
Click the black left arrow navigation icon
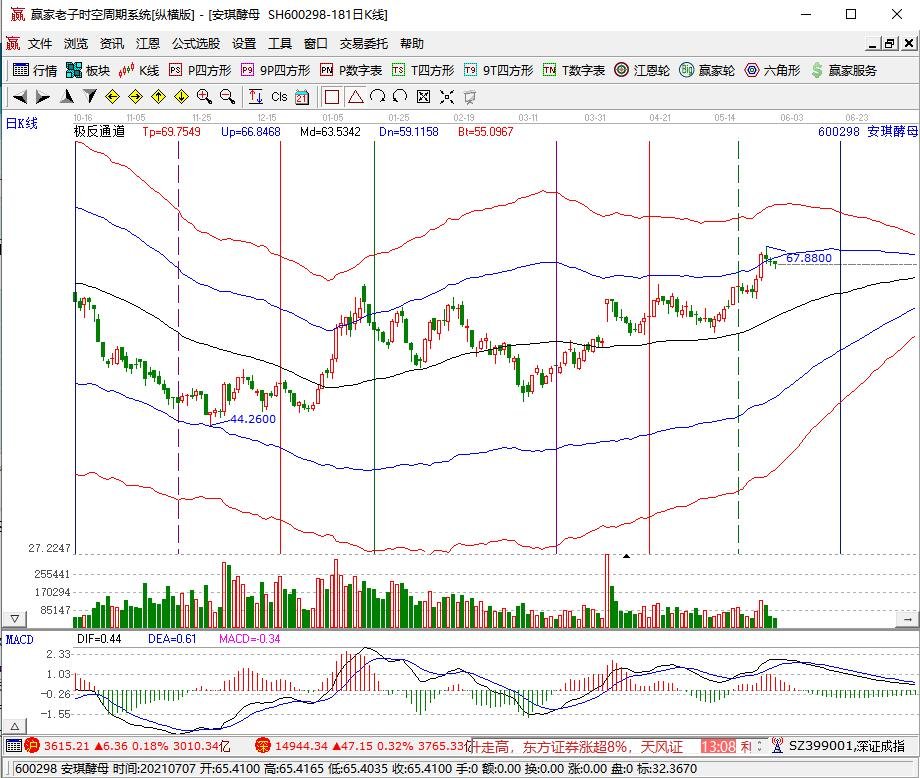coord(20,97)
